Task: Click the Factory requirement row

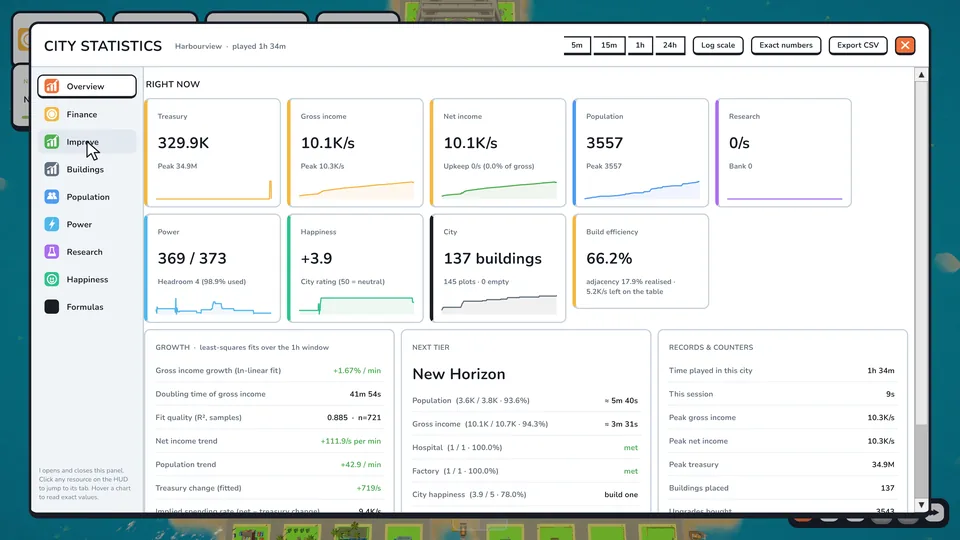Action: point(525,471)
